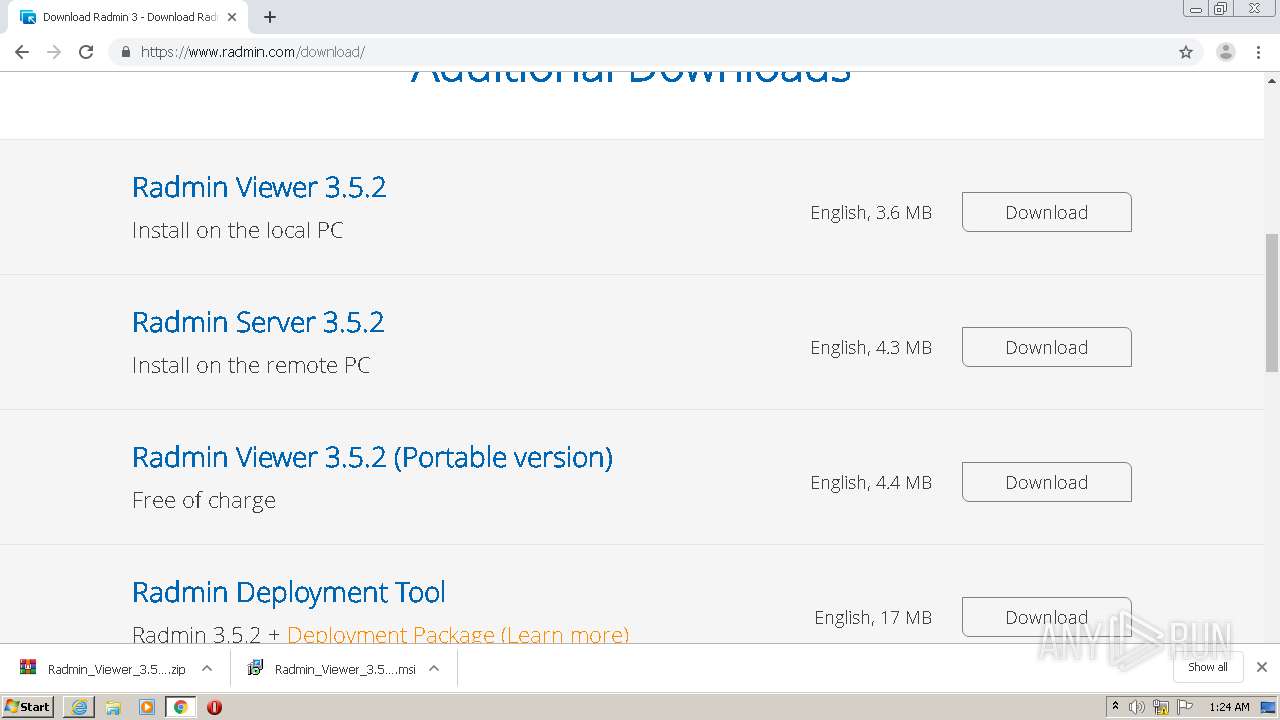Viewport: 1280px width, 720px height.
Task: Click the page vertical scrollbar thumb
Action: click(x=1272, y=302)
